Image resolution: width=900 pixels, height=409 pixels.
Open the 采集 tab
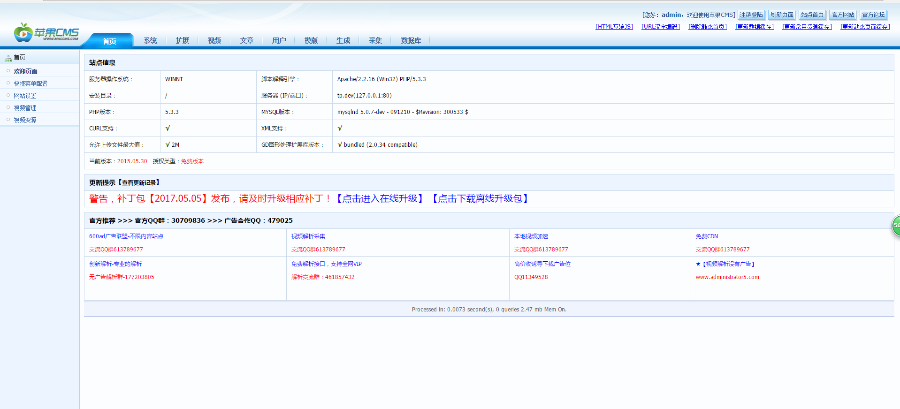click(x=375, y=41)
